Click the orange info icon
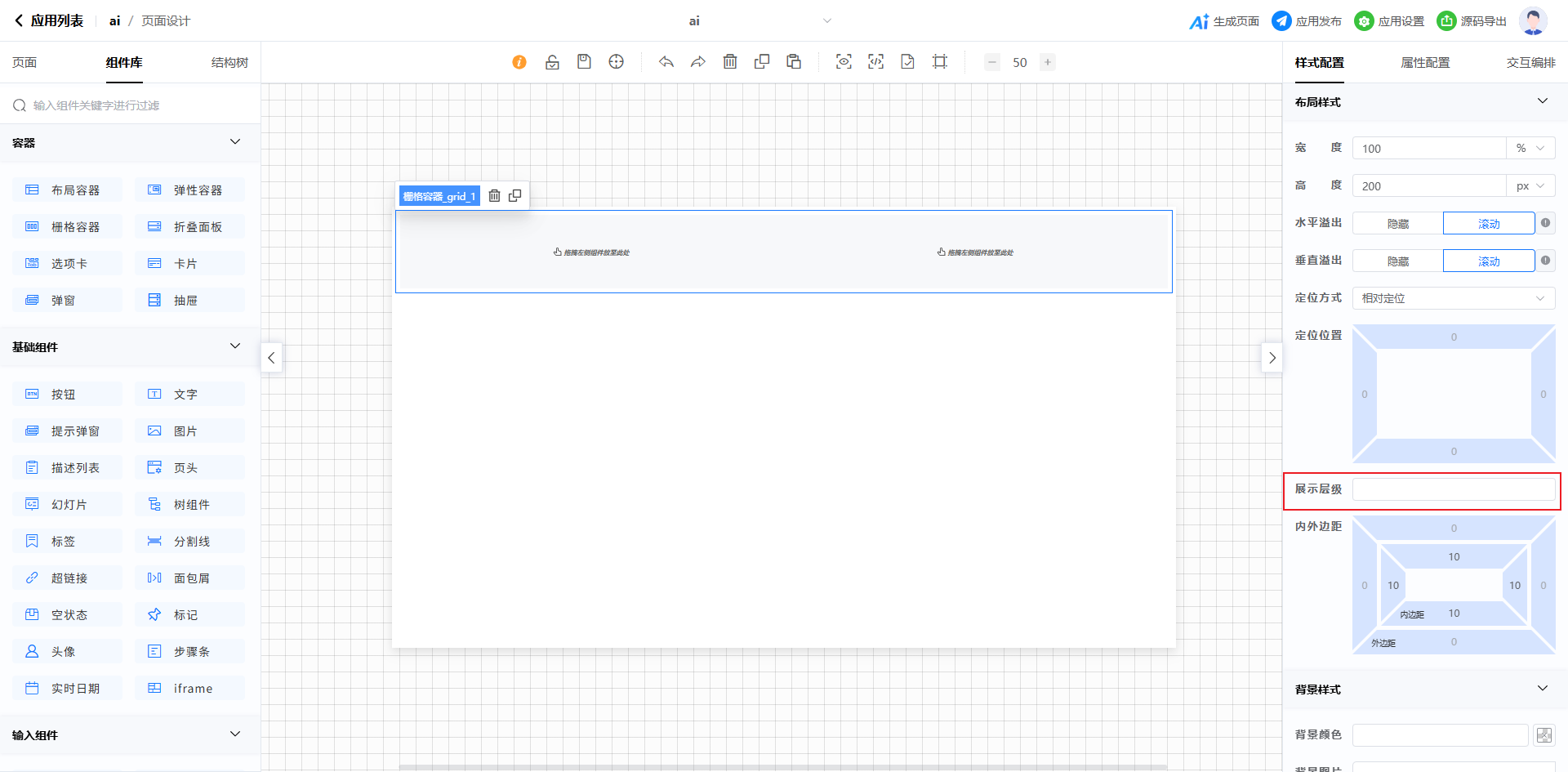Image resolution: width=1568 pixels, height=772 pixels. (519, 62)
